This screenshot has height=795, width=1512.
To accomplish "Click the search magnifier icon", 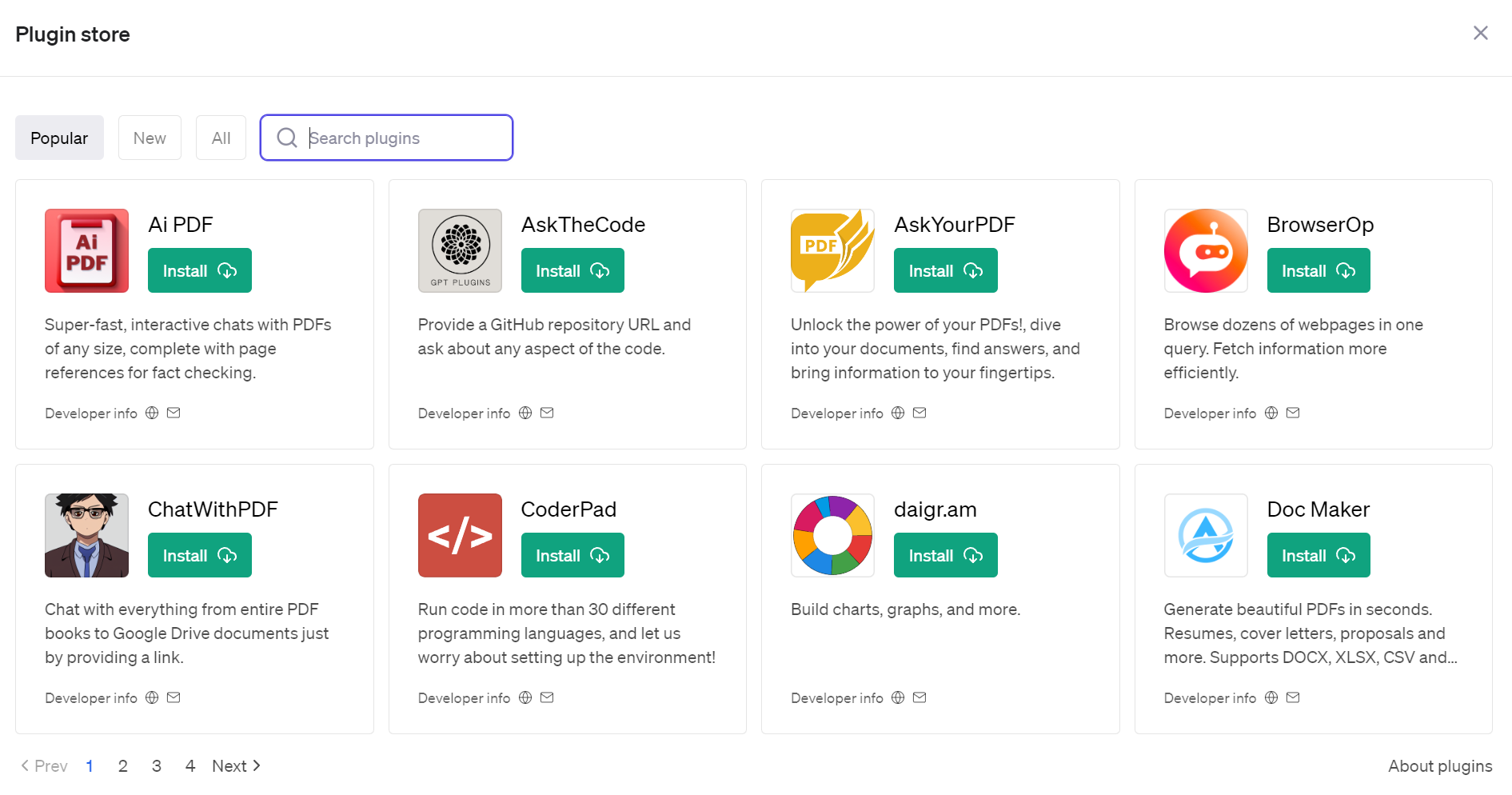I will tap(287, 138).
